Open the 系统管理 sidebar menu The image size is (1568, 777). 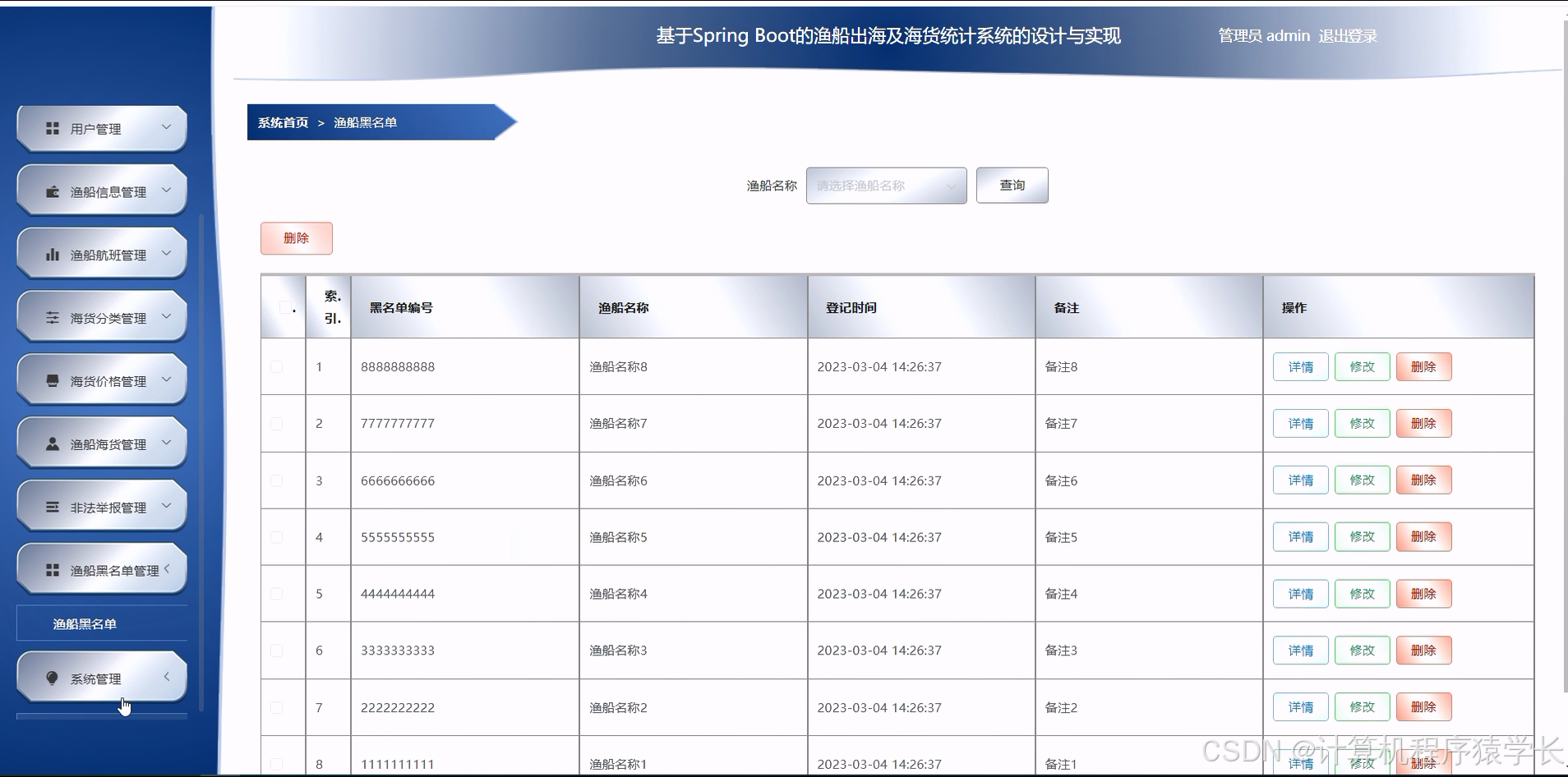[102, 678]
